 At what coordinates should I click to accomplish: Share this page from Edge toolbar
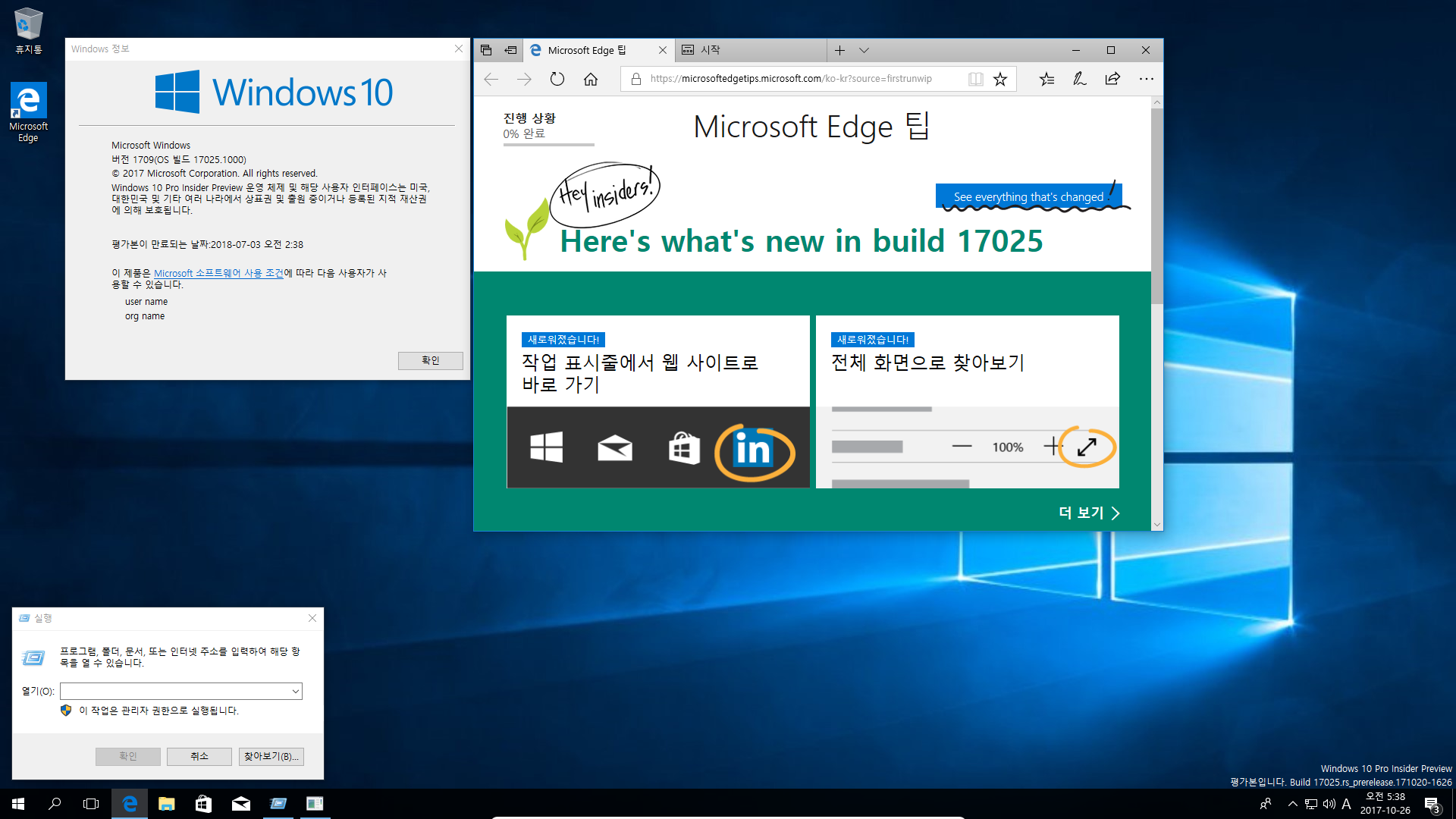coord(1112,79)
